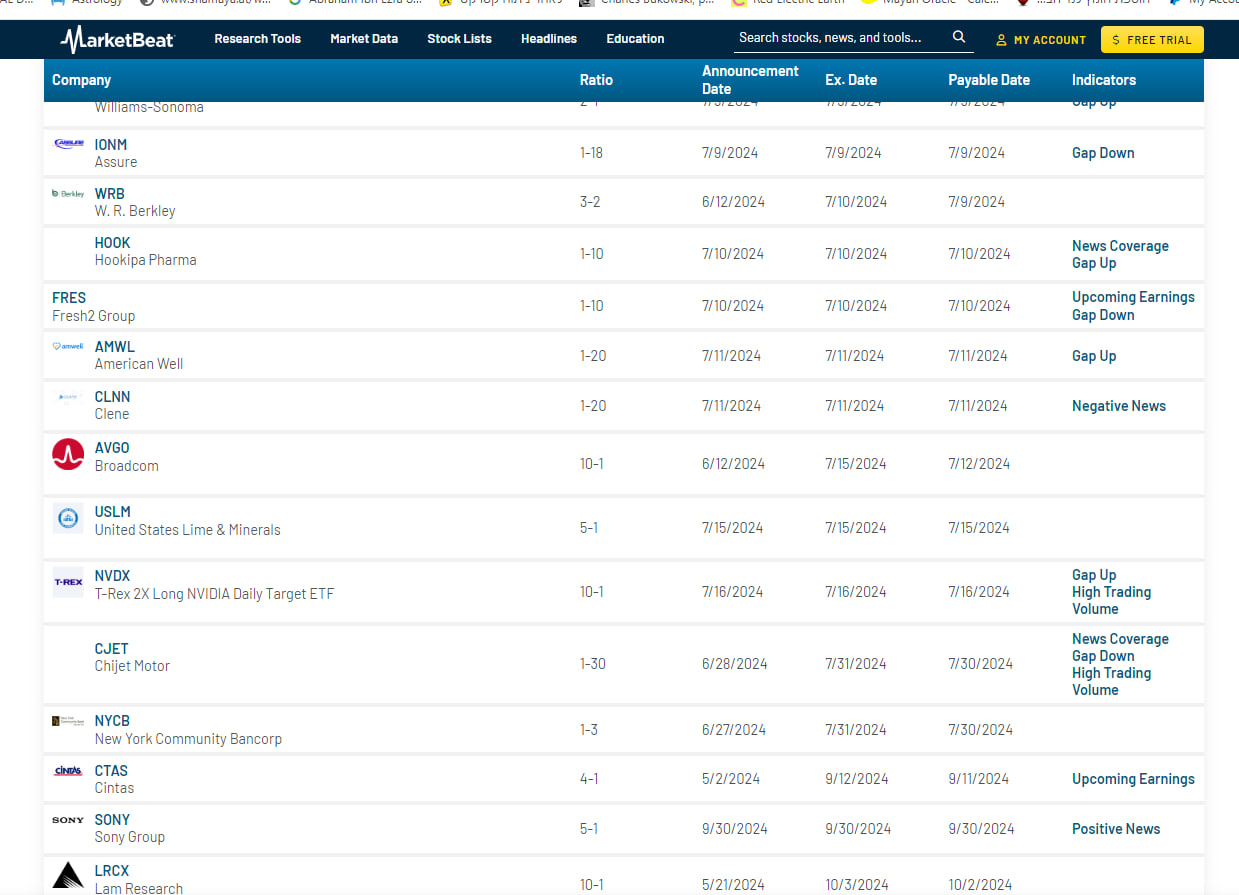Image resolution: width=1239 pixels, height=895 pixels.
Task: Focus the search stocks input field
Action: (x=842, y=38)
